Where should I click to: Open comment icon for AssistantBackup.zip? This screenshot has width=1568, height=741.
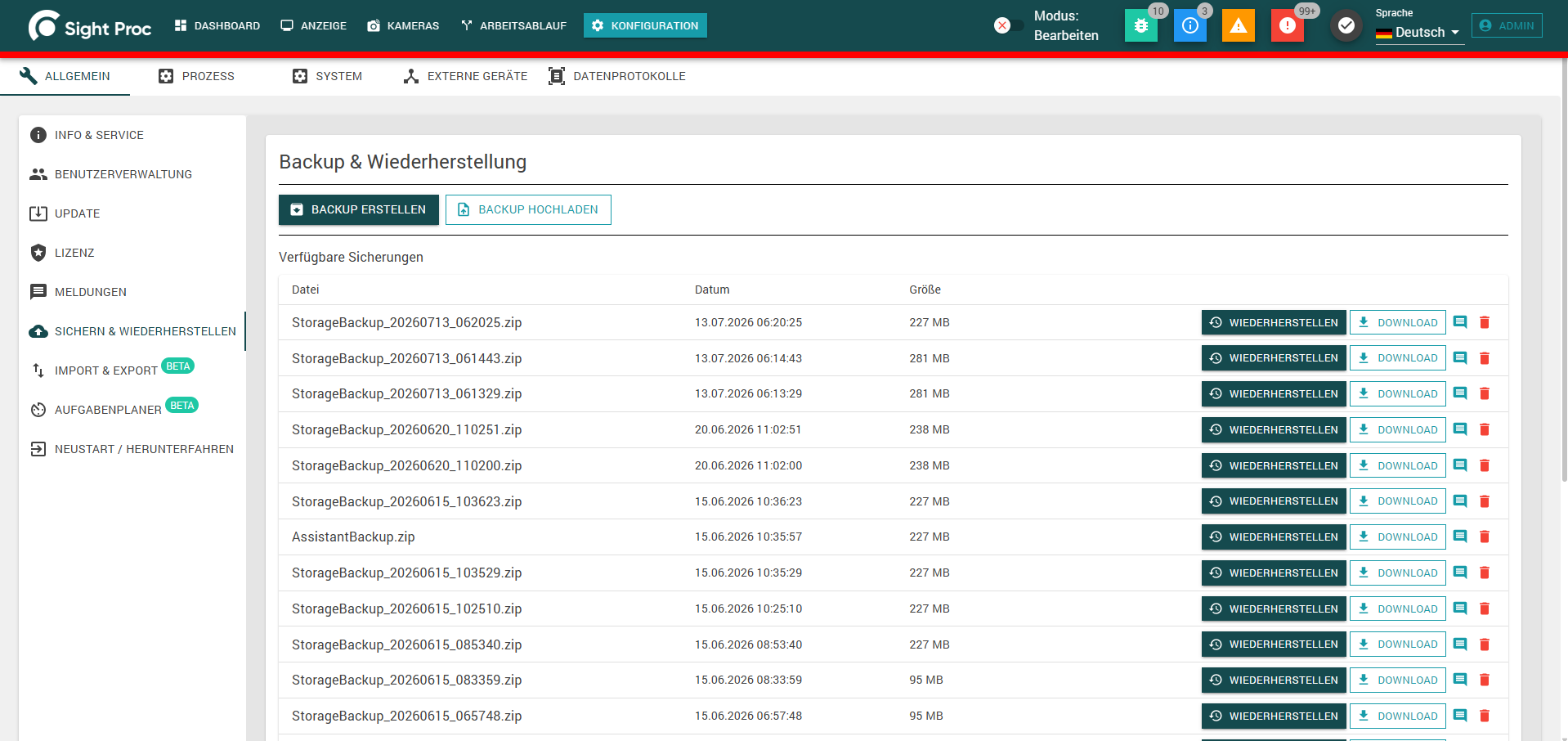[x=1460, y=537]
